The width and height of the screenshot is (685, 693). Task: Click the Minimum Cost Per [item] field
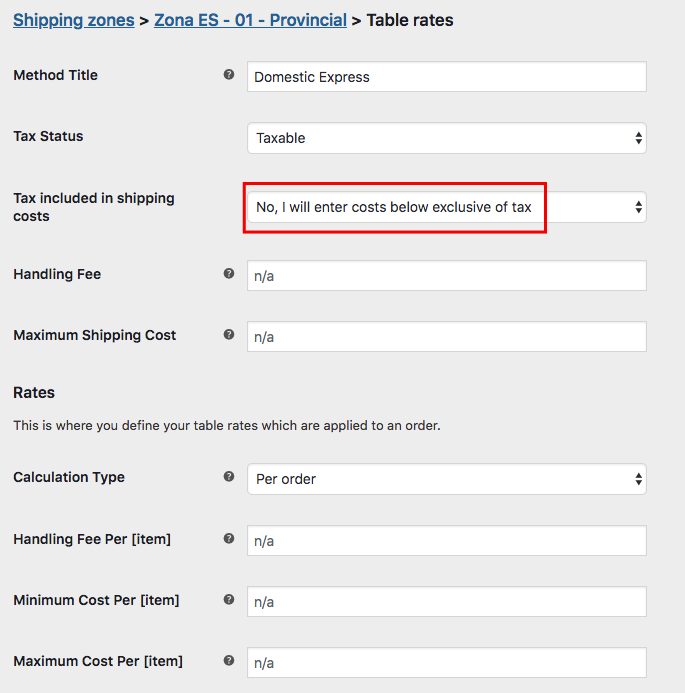446,602
